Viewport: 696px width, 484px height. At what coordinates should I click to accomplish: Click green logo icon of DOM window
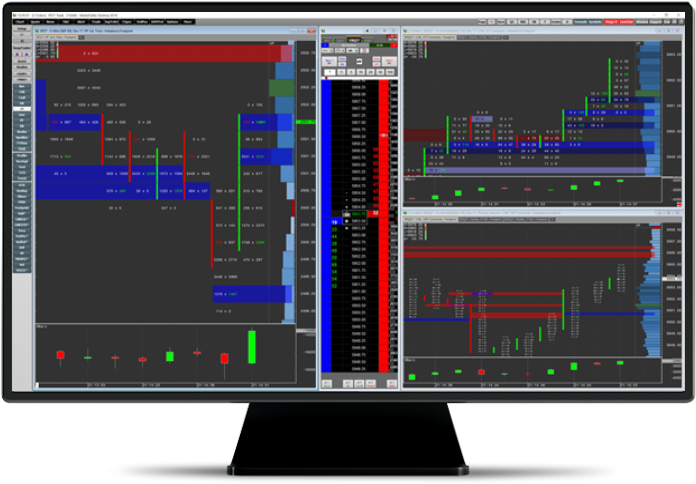(325, 31)
